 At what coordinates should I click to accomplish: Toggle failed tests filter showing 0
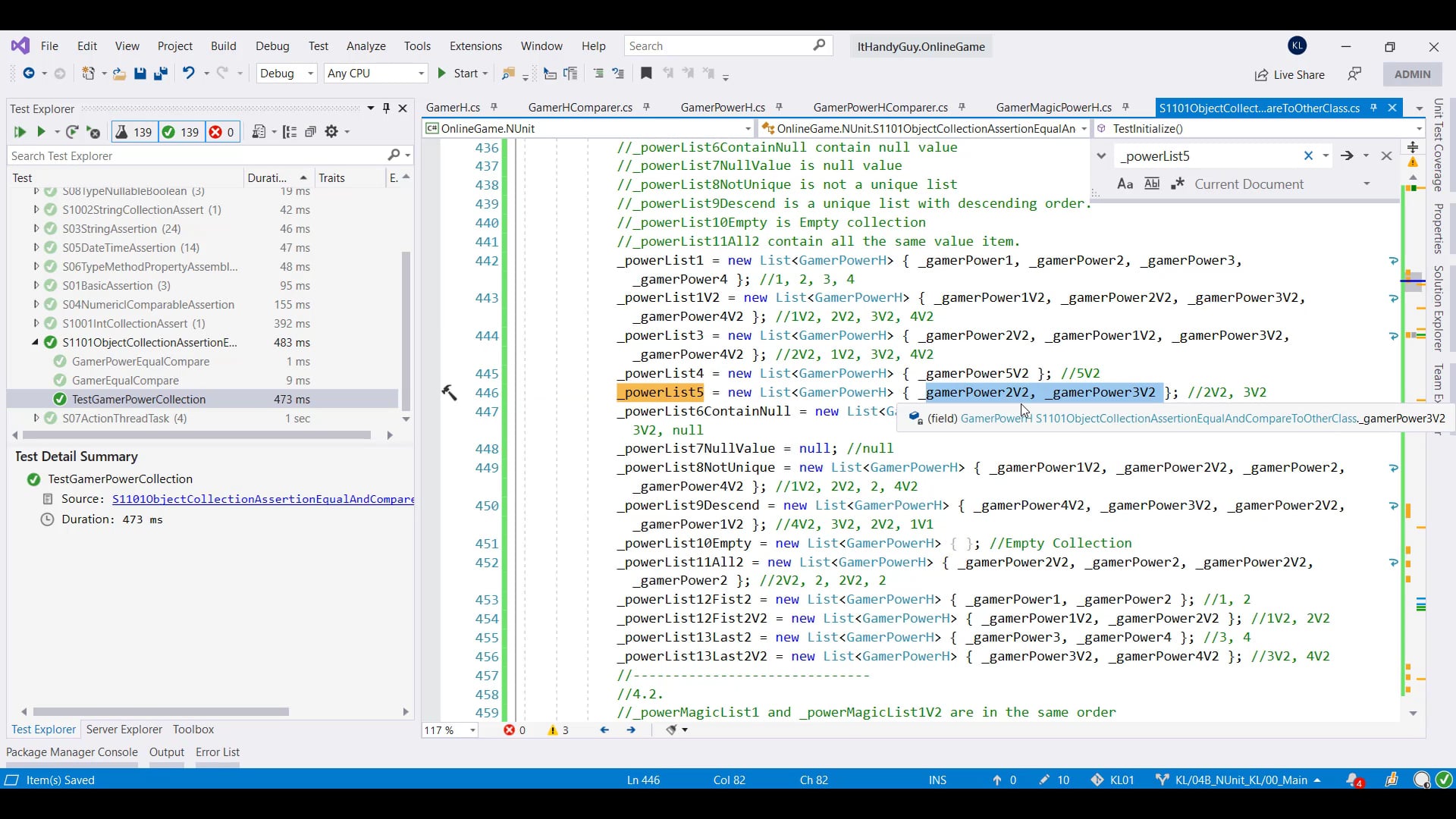(222, 132)
